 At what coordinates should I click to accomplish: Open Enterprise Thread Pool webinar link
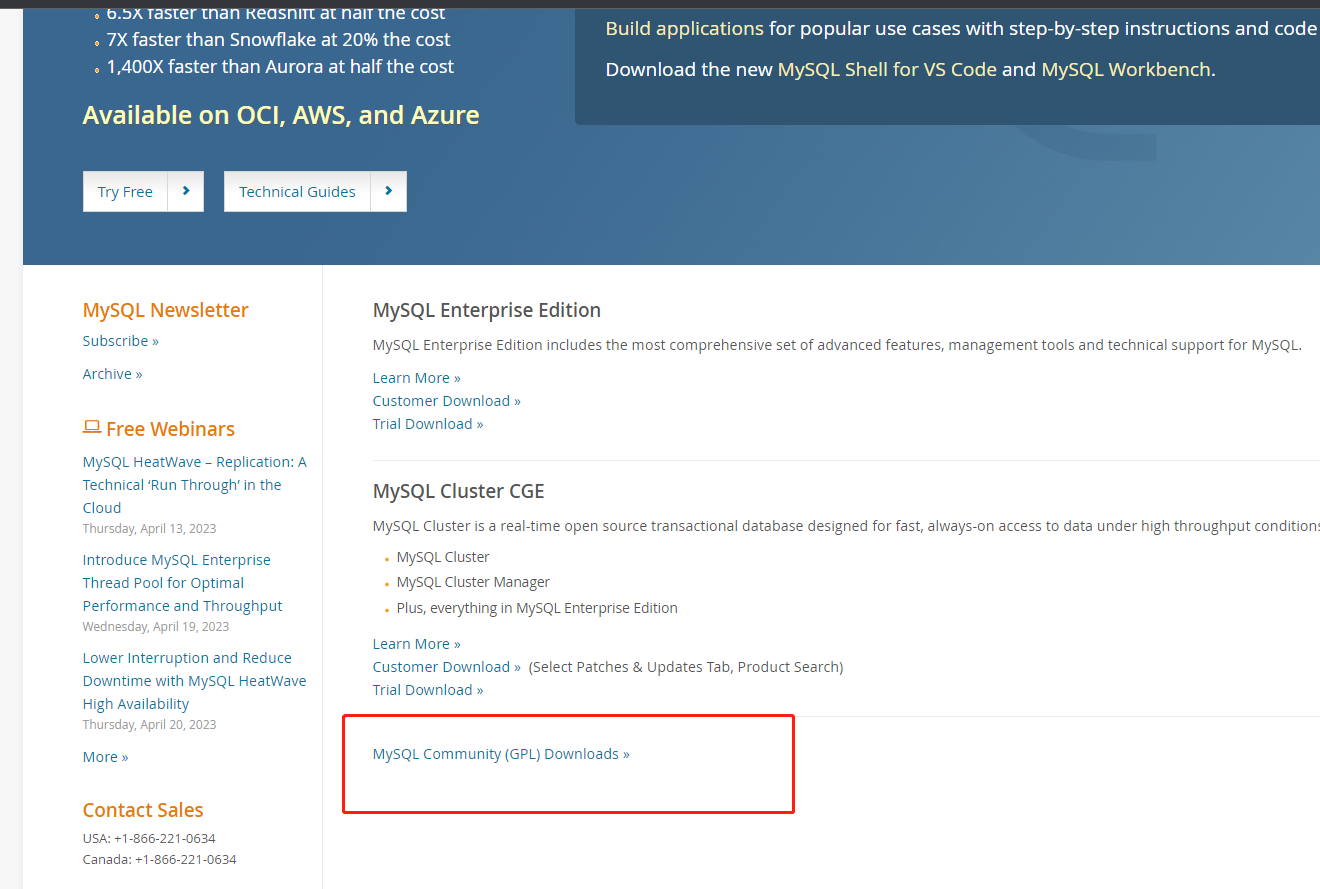(183, 583)
